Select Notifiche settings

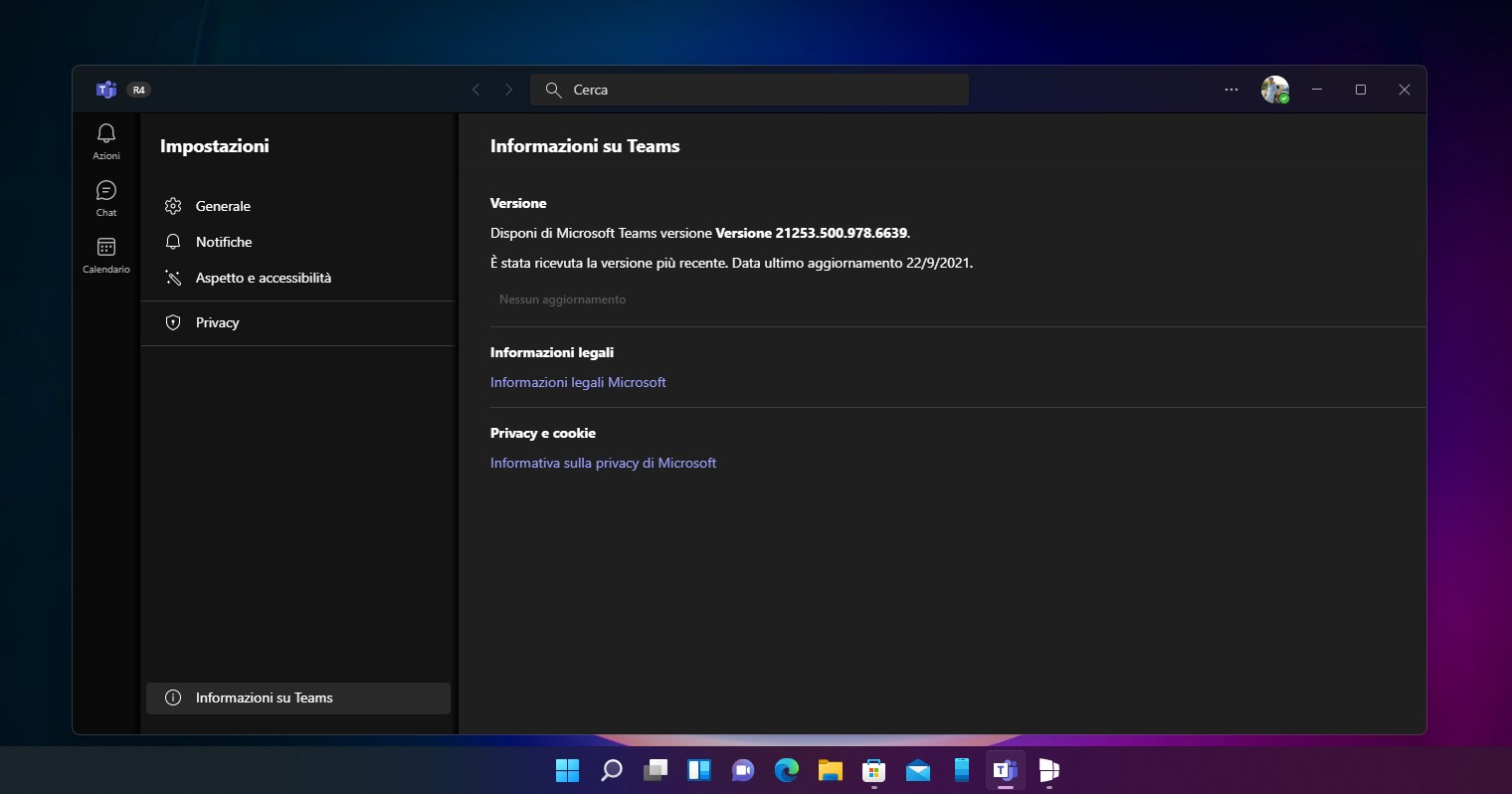(298, 242)
